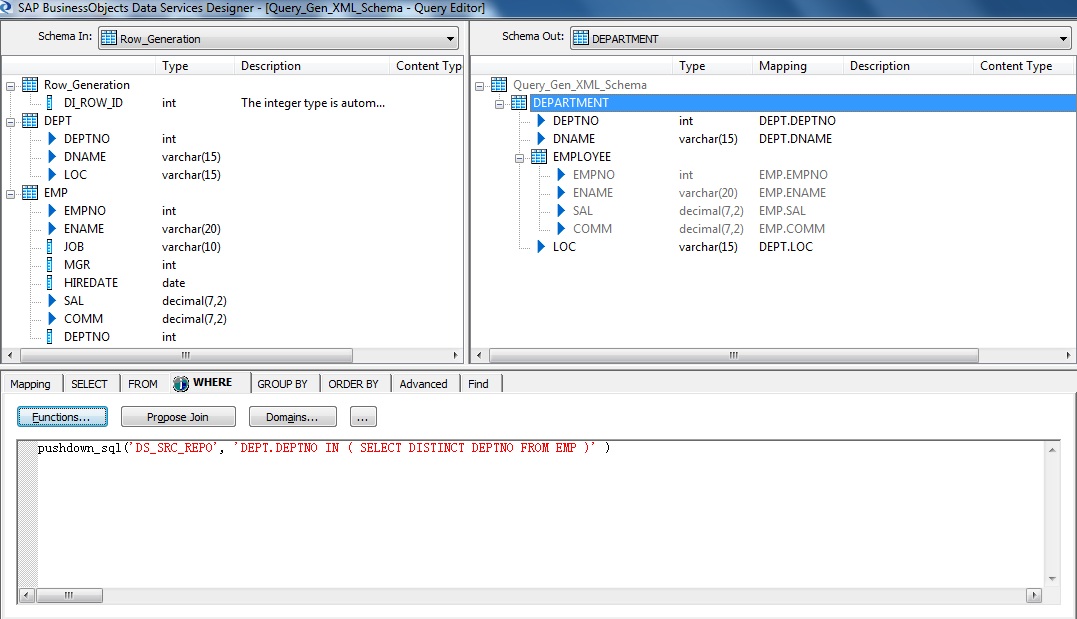The height and width of the screenshot is (619, 1077).
Task: Click the arrow icon next to output SAL
Action: coord(560,211)
